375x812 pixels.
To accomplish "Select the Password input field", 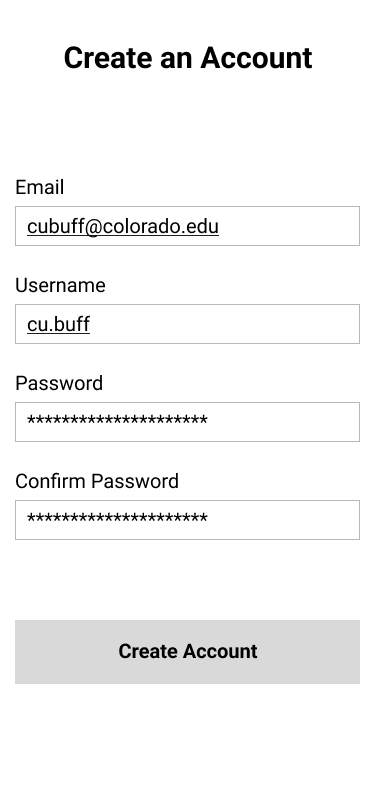I will coord(187,422).
